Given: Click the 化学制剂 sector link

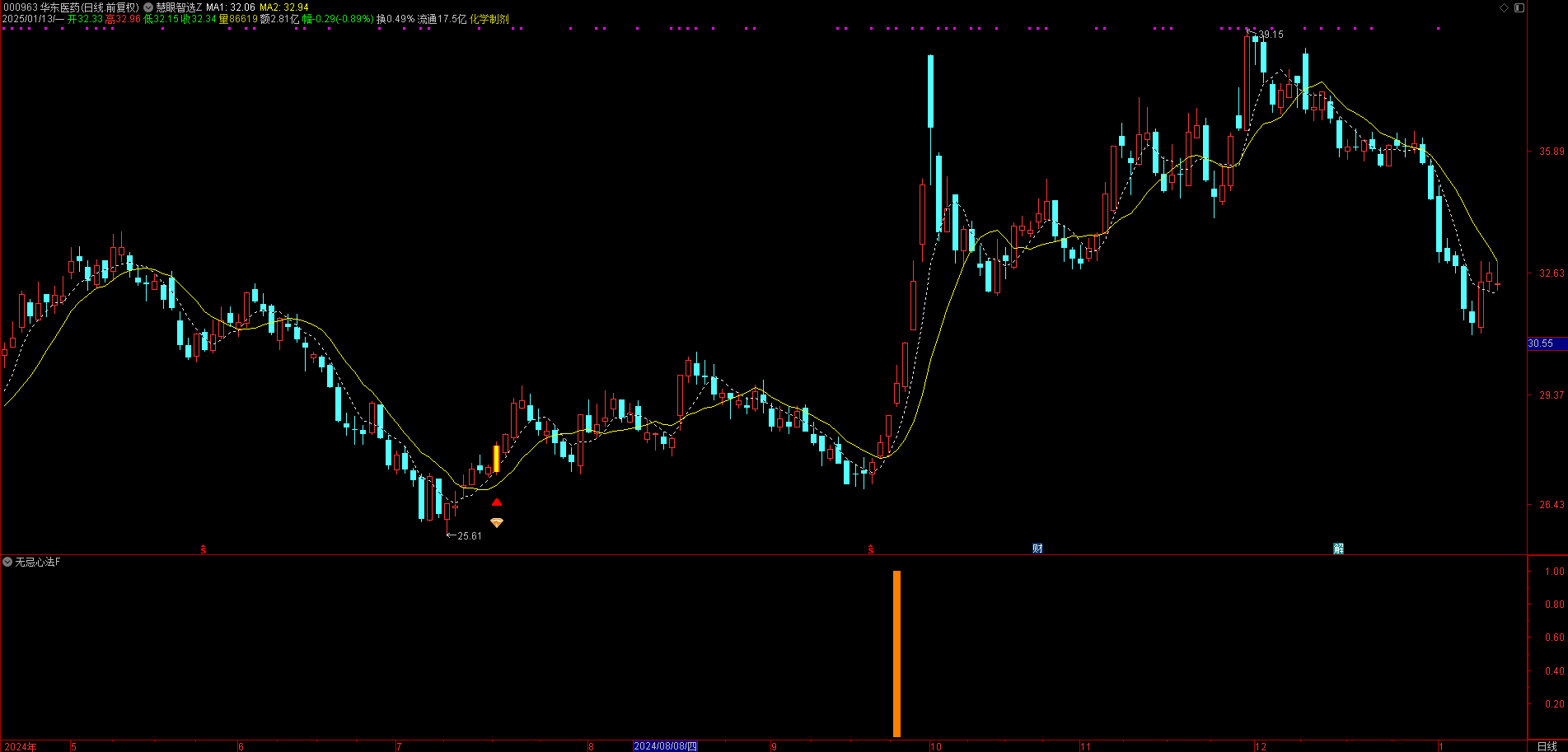Looking at the screenshot, I should pos(489,19).
